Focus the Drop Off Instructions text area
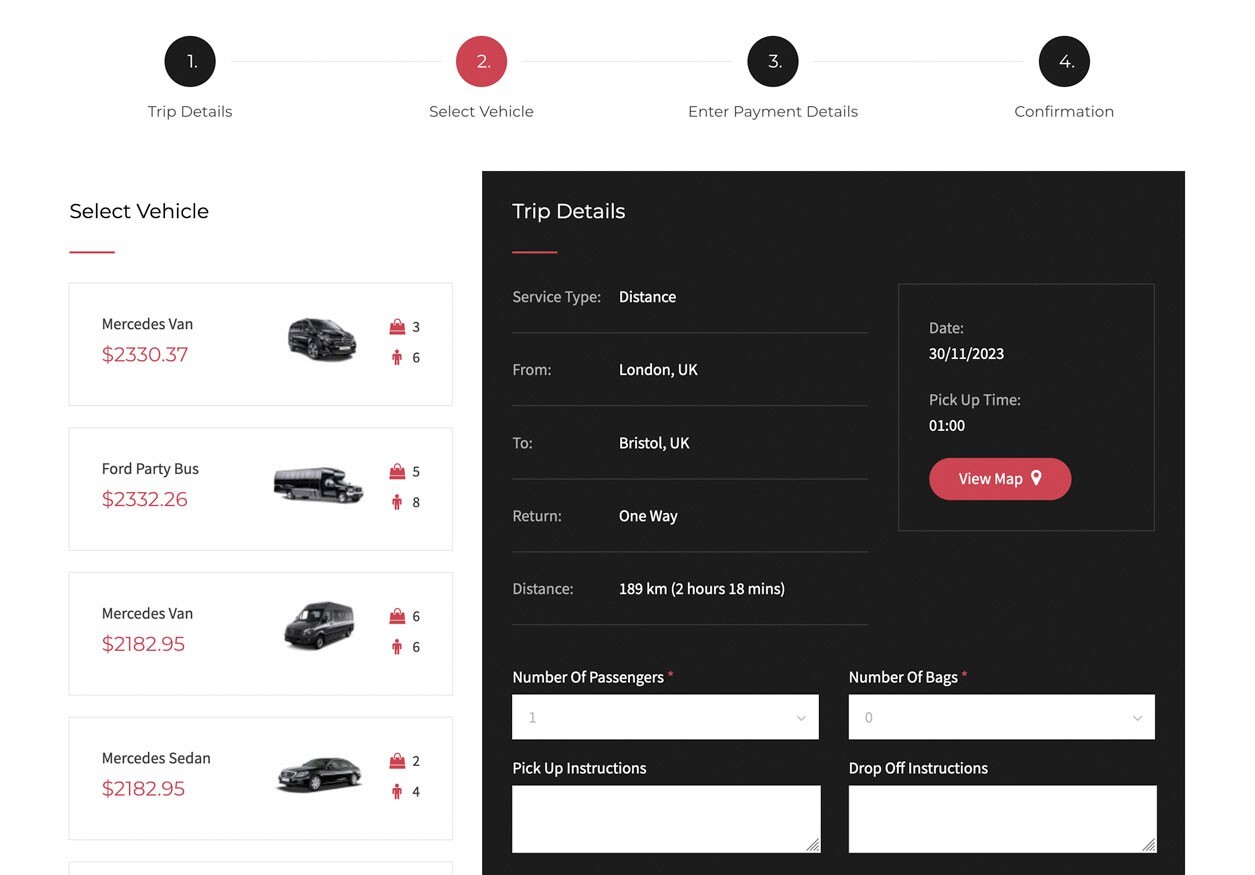The image size is (1255, 875). (1003, 819)
